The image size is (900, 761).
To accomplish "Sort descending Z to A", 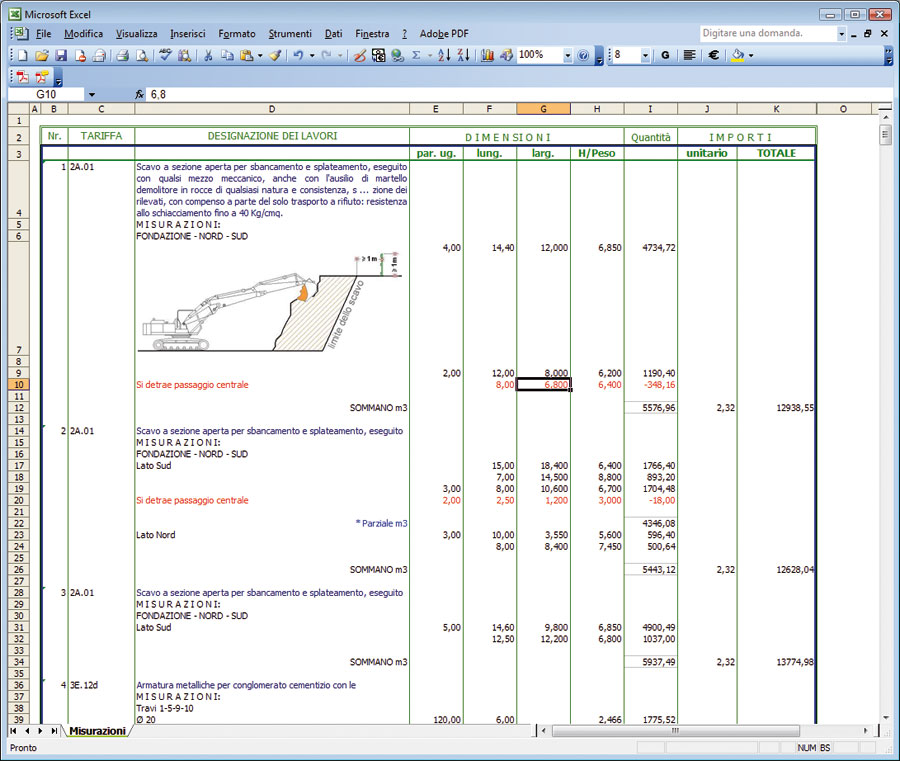I will [x=464, y=56].
